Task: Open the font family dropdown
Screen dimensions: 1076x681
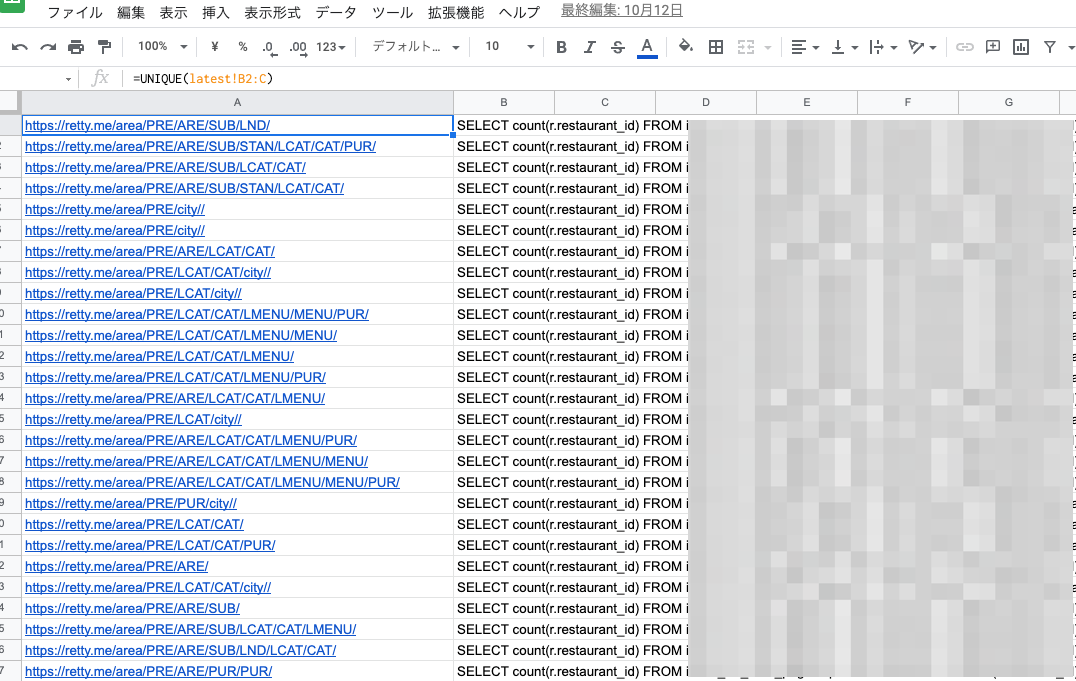Action: [416, 47]
